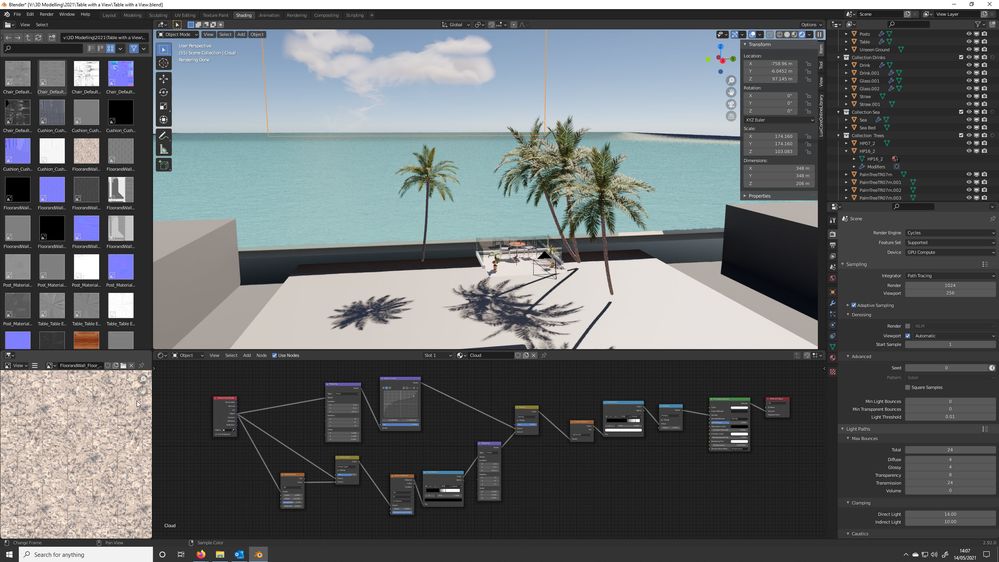The width and height of the screenshot is (999, 562).
Task: Select the Cursor tool in viewport toolbar
Action: 164,62
